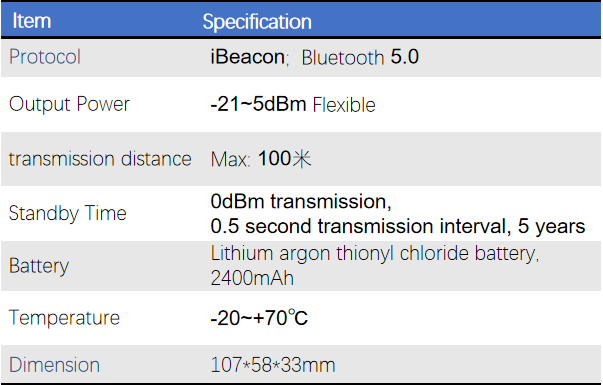This screenshot has width=603, height=385.
Task: Select the Temperature row label
Action: [64, 318]
